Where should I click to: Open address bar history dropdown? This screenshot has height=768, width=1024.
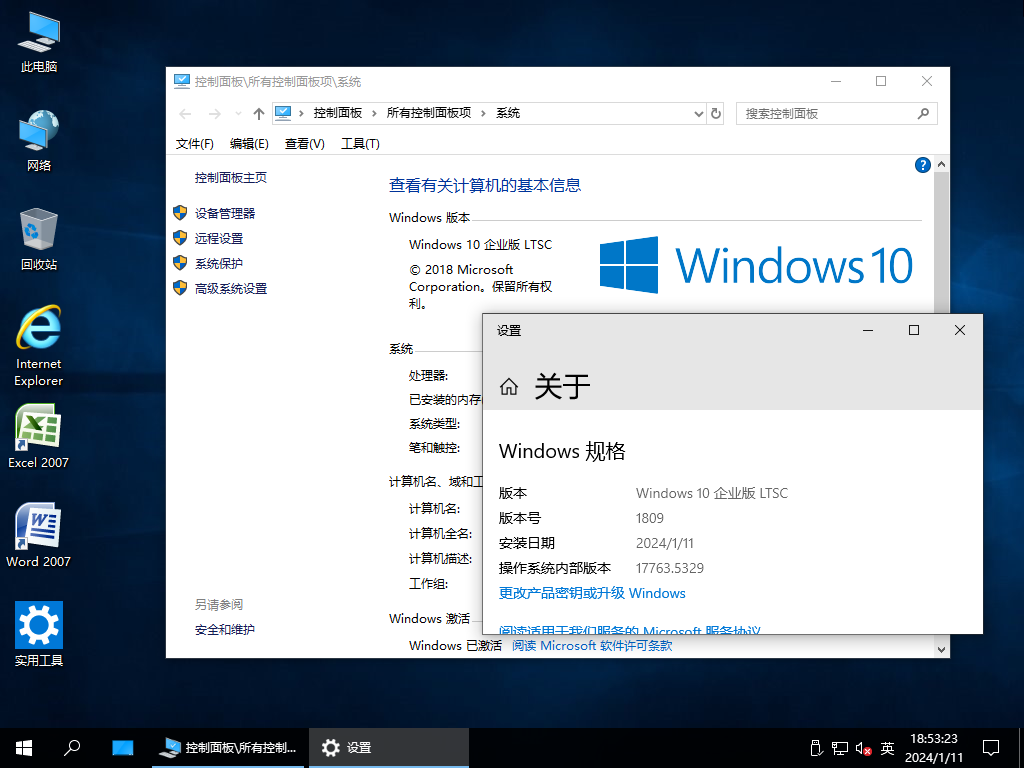(x=698, y=114)
